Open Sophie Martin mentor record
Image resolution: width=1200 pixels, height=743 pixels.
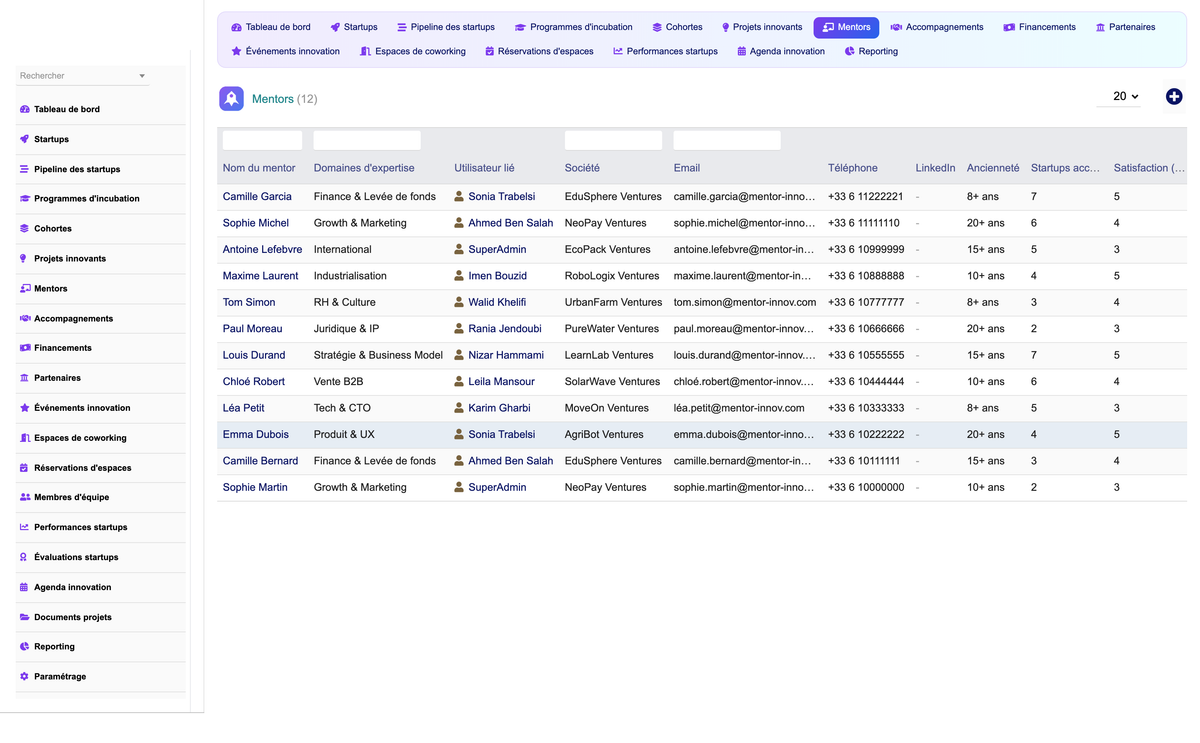255,488
